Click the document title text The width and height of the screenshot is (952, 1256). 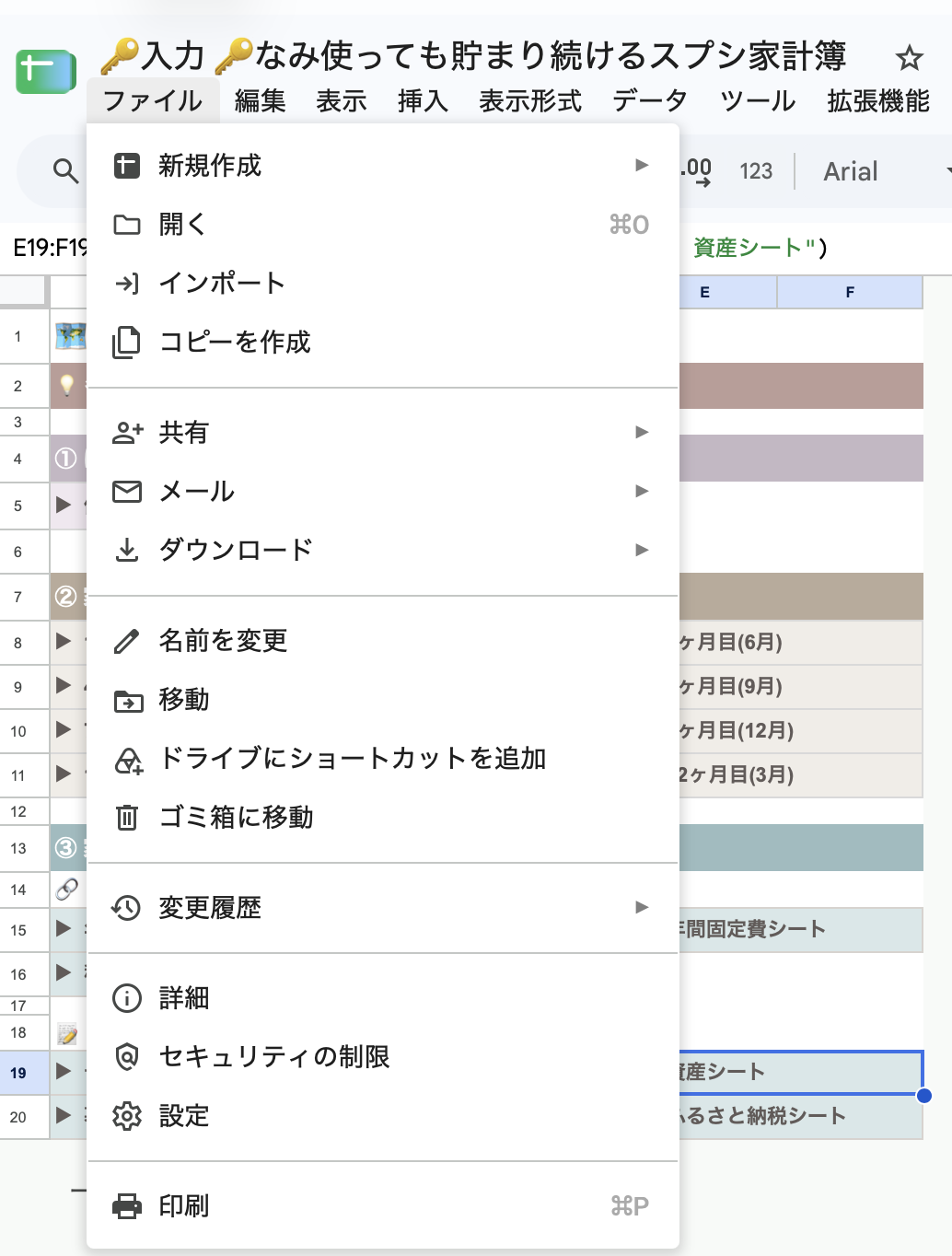coord(472,56)
